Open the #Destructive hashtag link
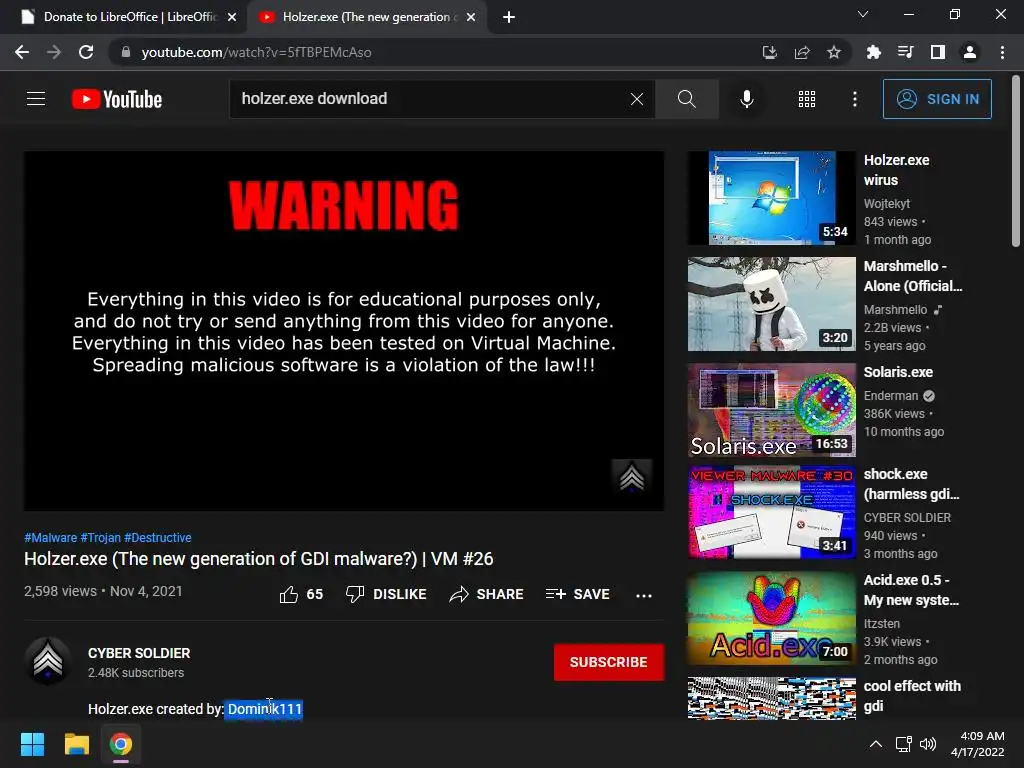The width and height of the screenshot is (1024, 768). click(157, 537)
